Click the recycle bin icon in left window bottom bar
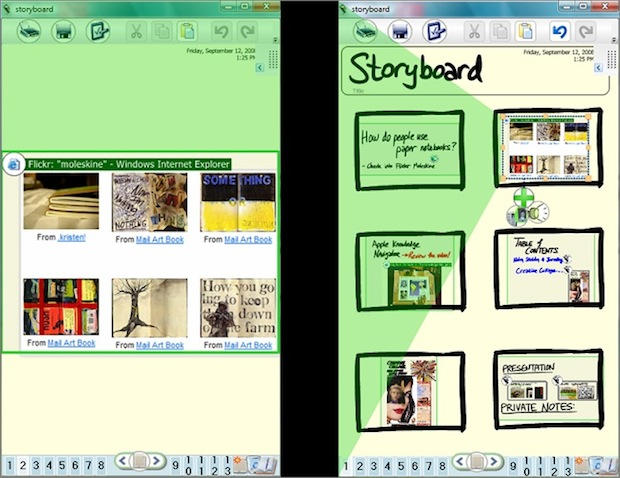Screen dimensions: 620x478 coord(254,464)
